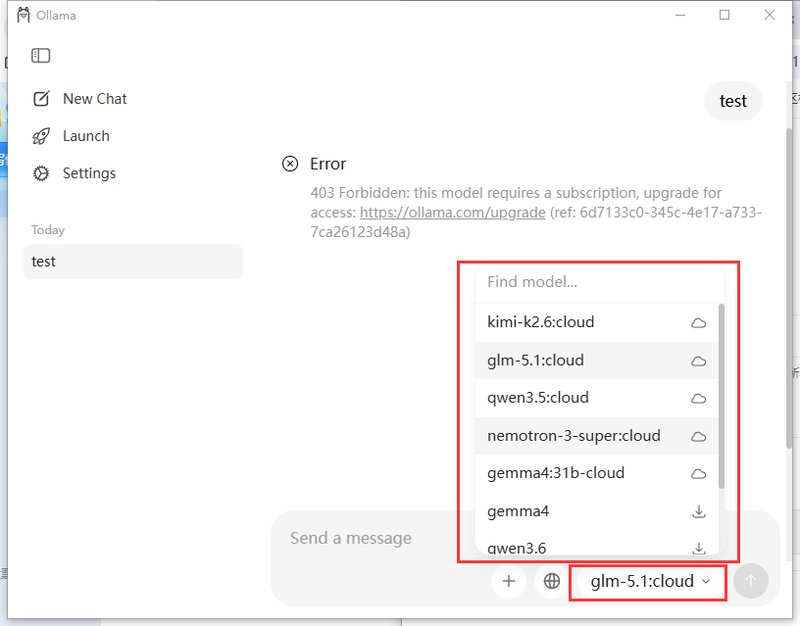
Task: Click the model list scrollbar
Action: (721, 396)
